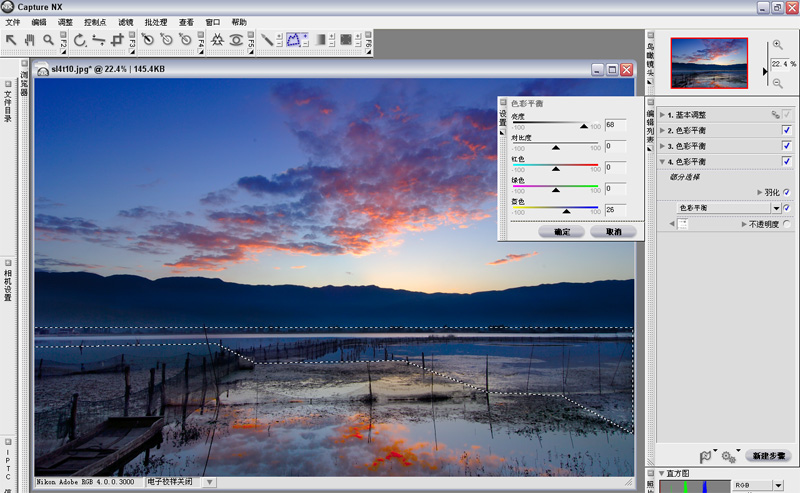This screenshot has width=800, height=493.
Task: Click the 确定 confirm button
Action: [x=561, y=232]
